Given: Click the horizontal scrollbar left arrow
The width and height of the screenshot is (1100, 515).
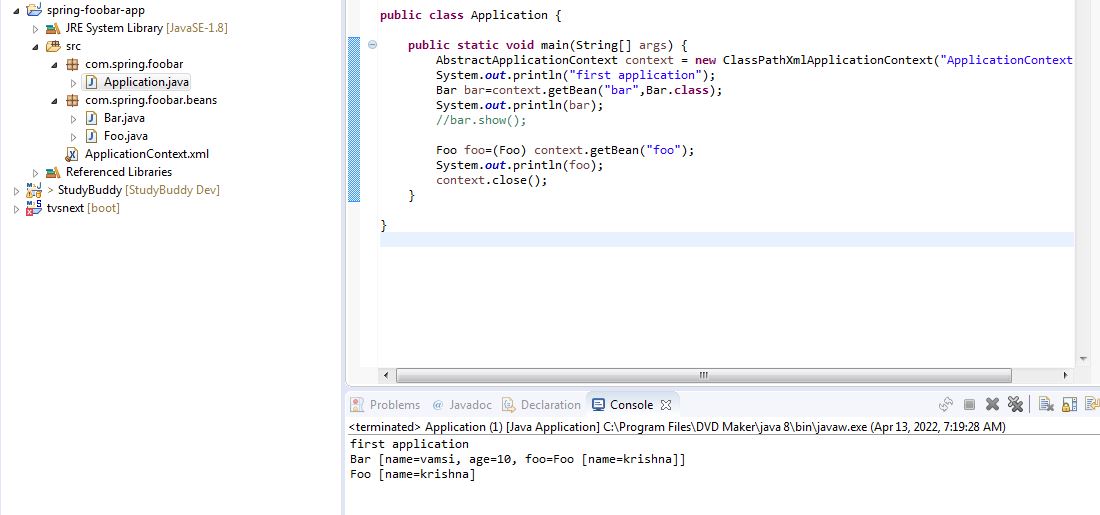Looking at the screenshot, I should [386, 376].
